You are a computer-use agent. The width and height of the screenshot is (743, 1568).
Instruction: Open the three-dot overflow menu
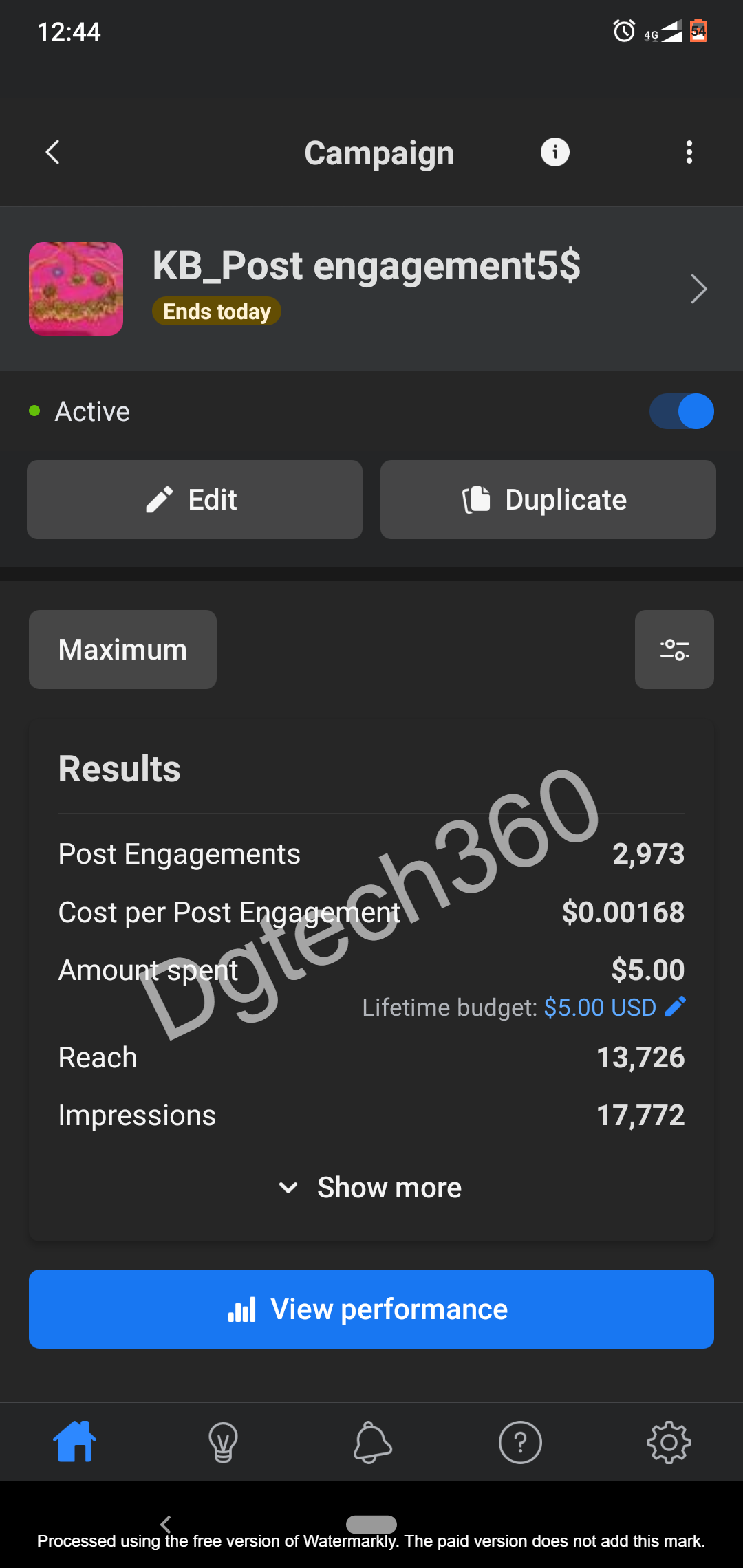pos(689,152)
